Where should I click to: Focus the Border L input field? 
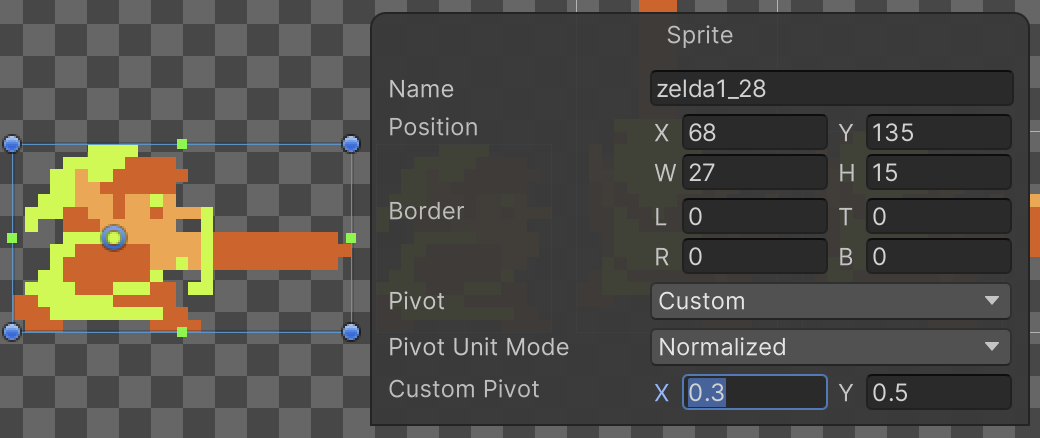[754, 216]
